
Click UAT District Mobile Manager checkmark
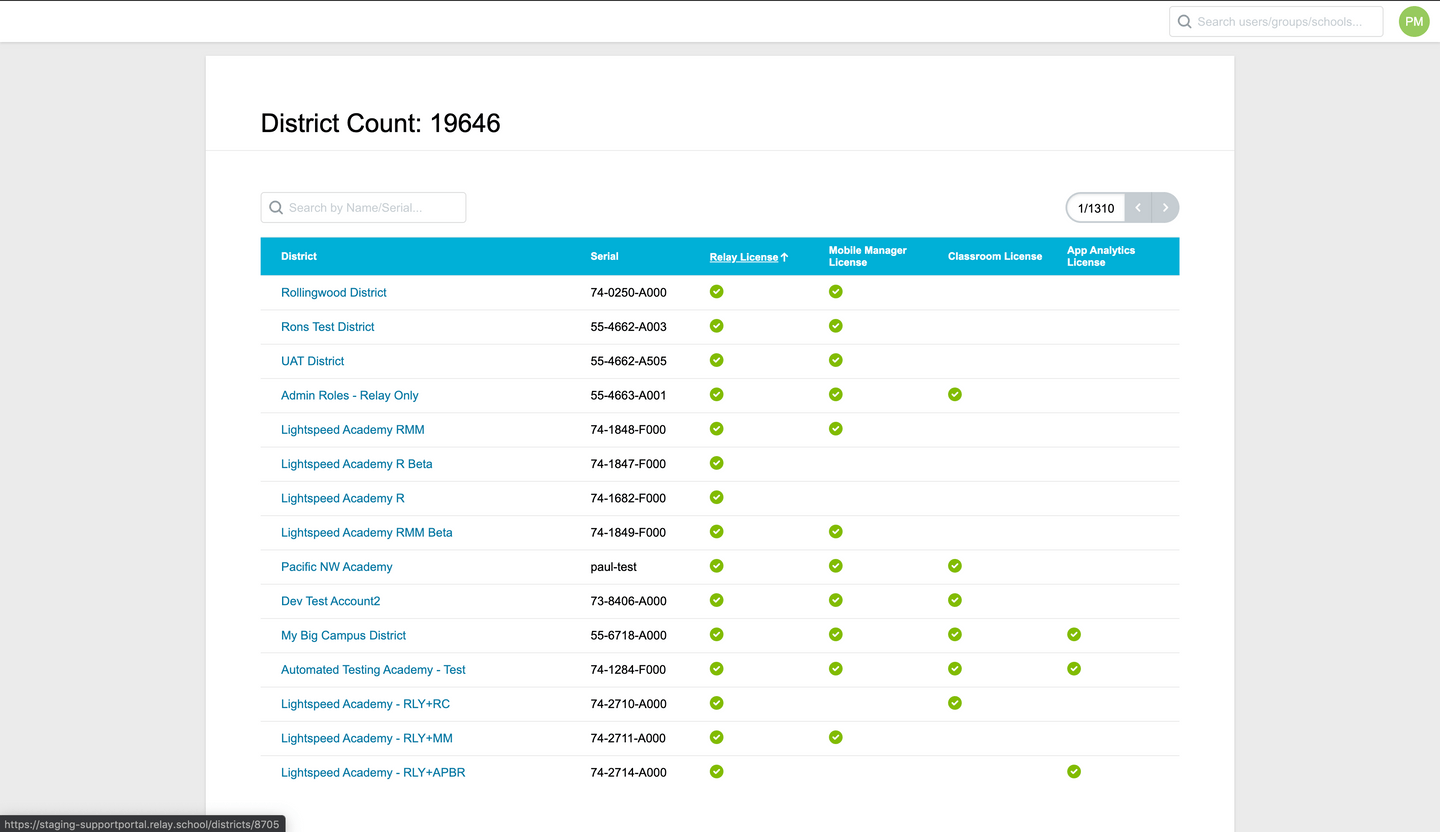[835, 360]
